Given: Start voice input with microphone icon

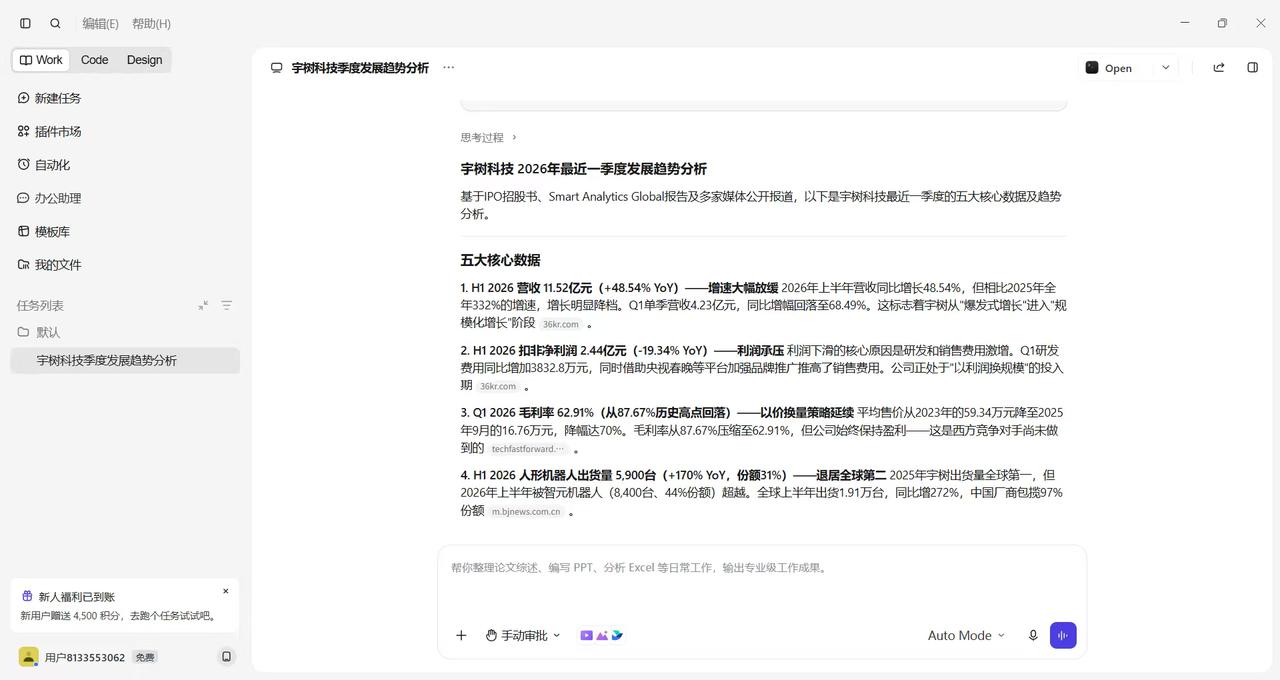Looking at the screenshot, I should pos(1033,635).
